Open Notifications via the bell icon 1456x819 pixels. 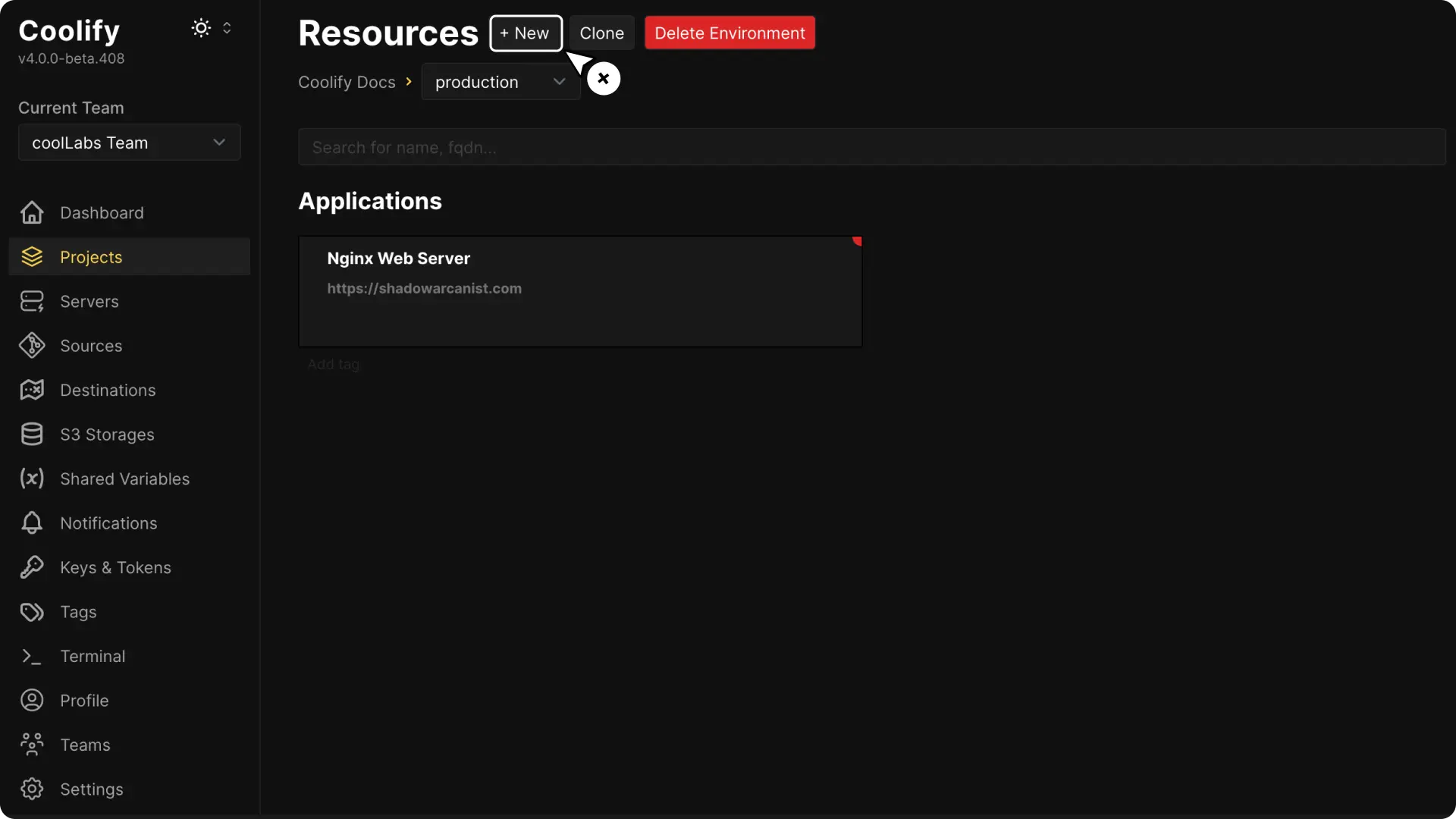point(30,523)
